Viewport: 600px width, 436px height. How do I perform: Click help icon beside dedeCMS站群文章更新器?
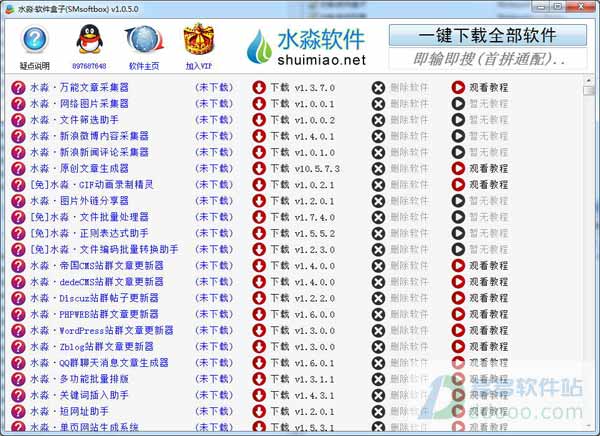click(18, 282)
